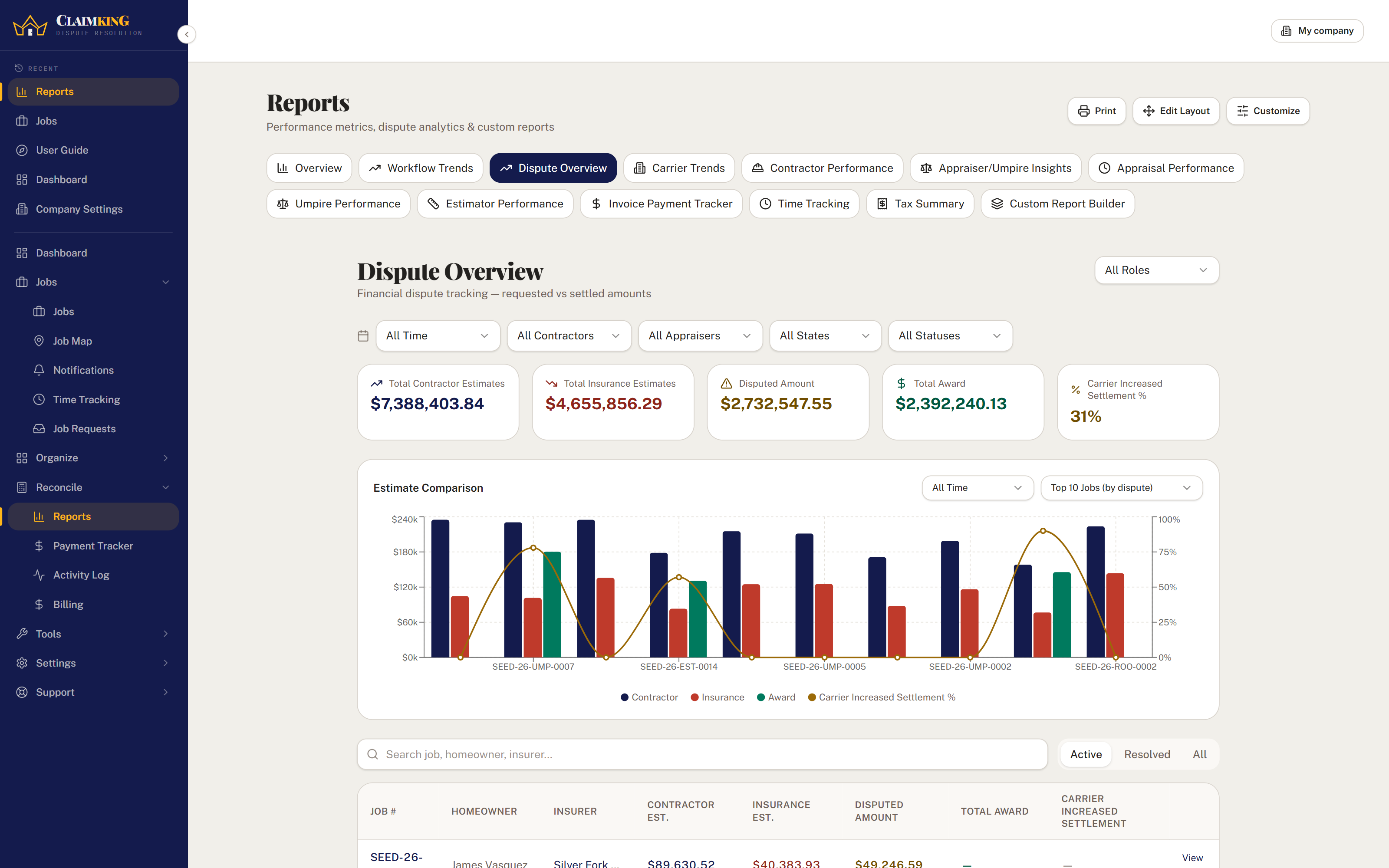Click the percent icon on Carrier Increased card
The width and height of the screenshot is (1389, 868).
[x=1076, y=390]
